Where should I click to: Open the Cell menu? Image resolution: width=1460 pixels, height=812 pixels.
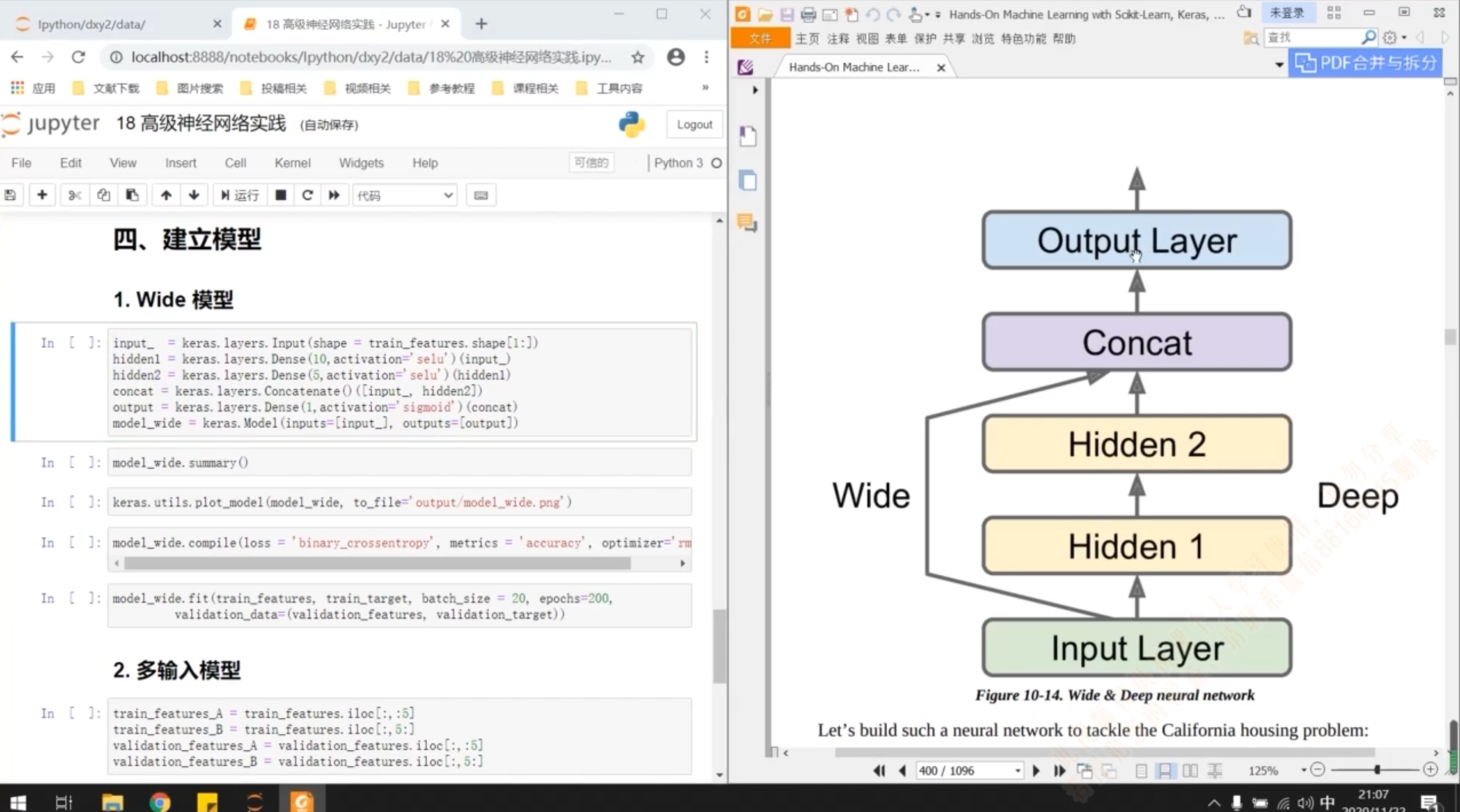(x=236, y=163)
